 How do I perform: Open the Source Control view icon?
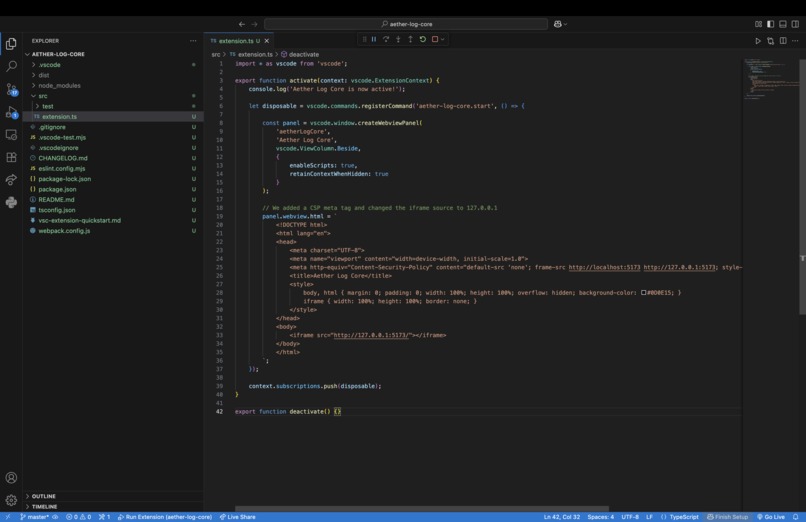click(x=11, y=89)
